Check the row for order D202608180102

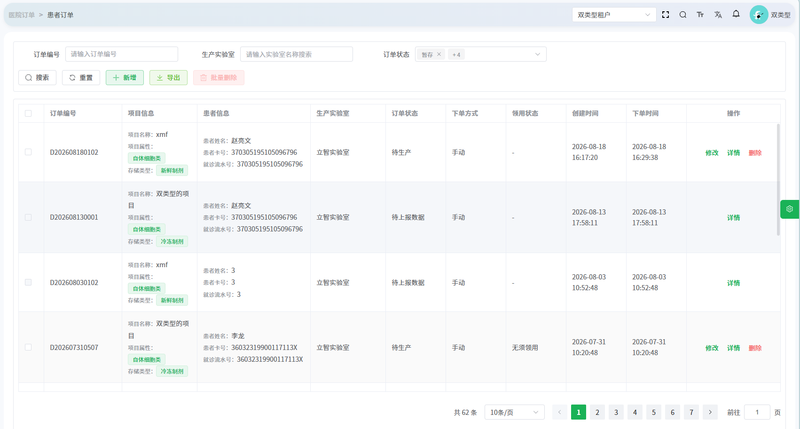point(28,152)
